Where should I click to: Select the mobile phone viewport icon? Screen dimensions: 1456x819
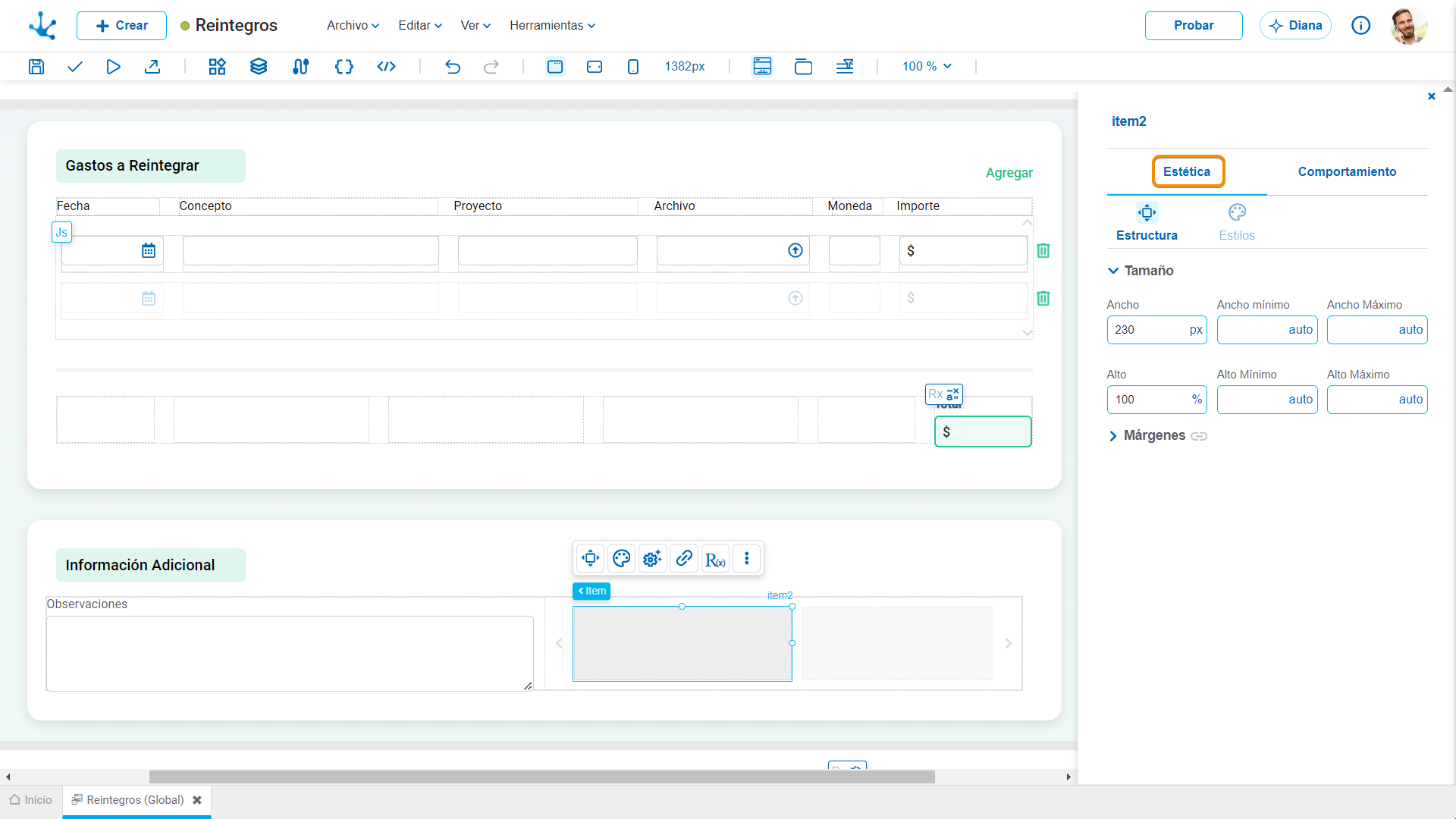click(633, 67)
